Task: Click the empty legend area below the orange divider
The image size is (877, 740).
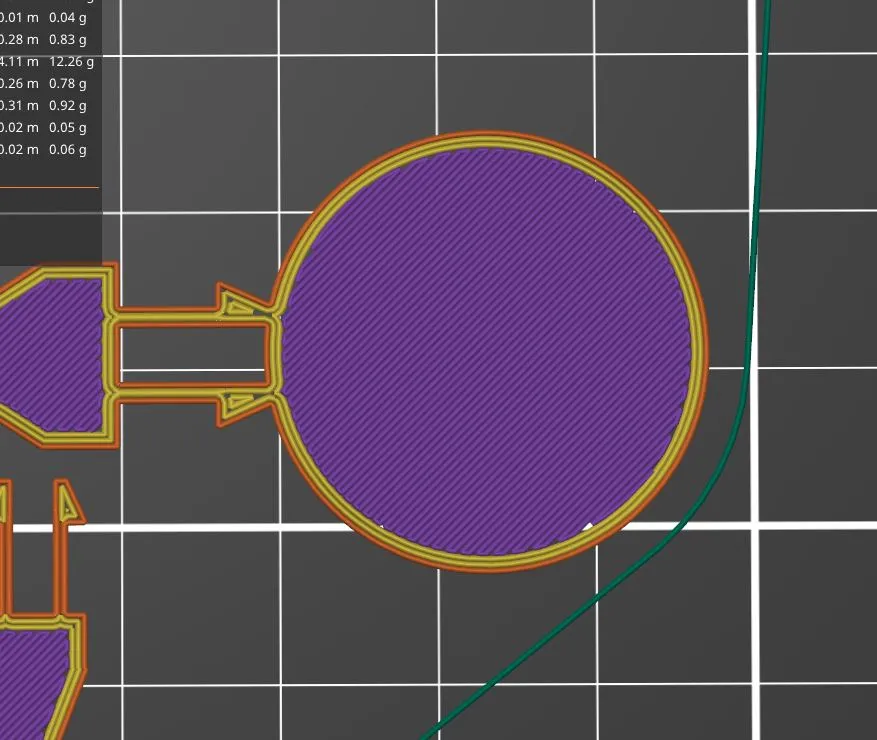Action: pos(50,225)
